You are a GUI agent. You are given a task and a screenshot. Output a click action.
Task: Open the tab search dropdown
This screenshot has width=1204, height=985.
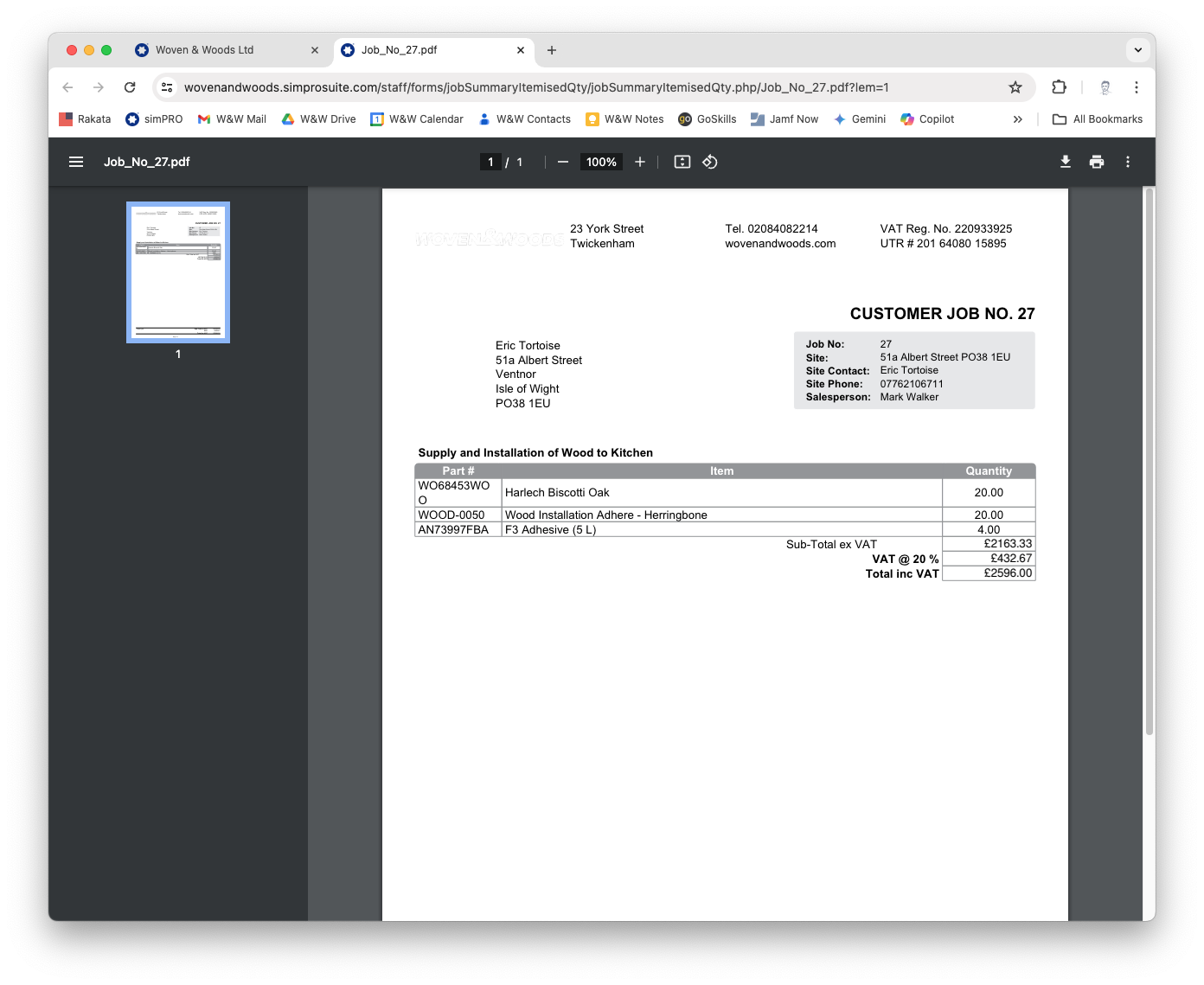(1137, 50)
